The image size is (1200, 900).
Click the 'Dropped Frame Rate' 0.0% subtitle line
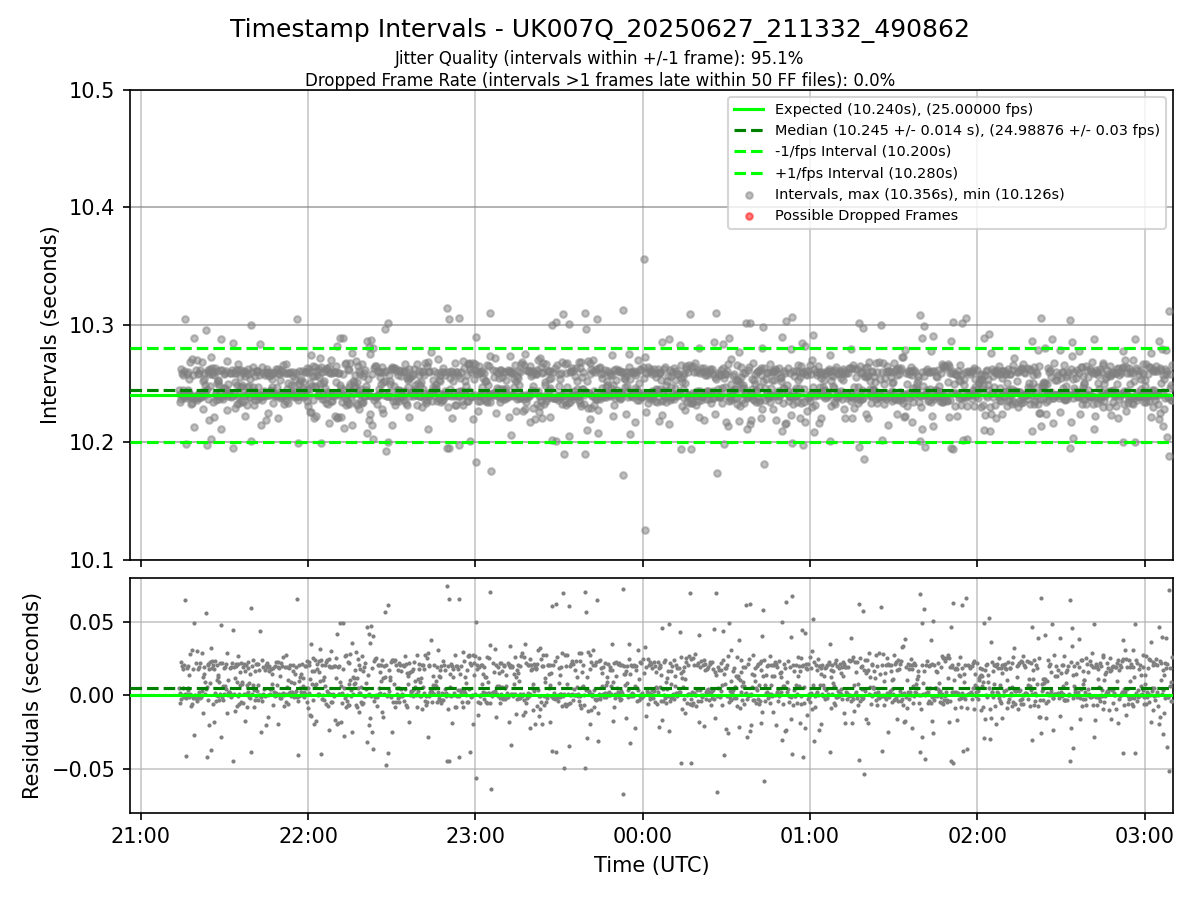click(600, 80)
